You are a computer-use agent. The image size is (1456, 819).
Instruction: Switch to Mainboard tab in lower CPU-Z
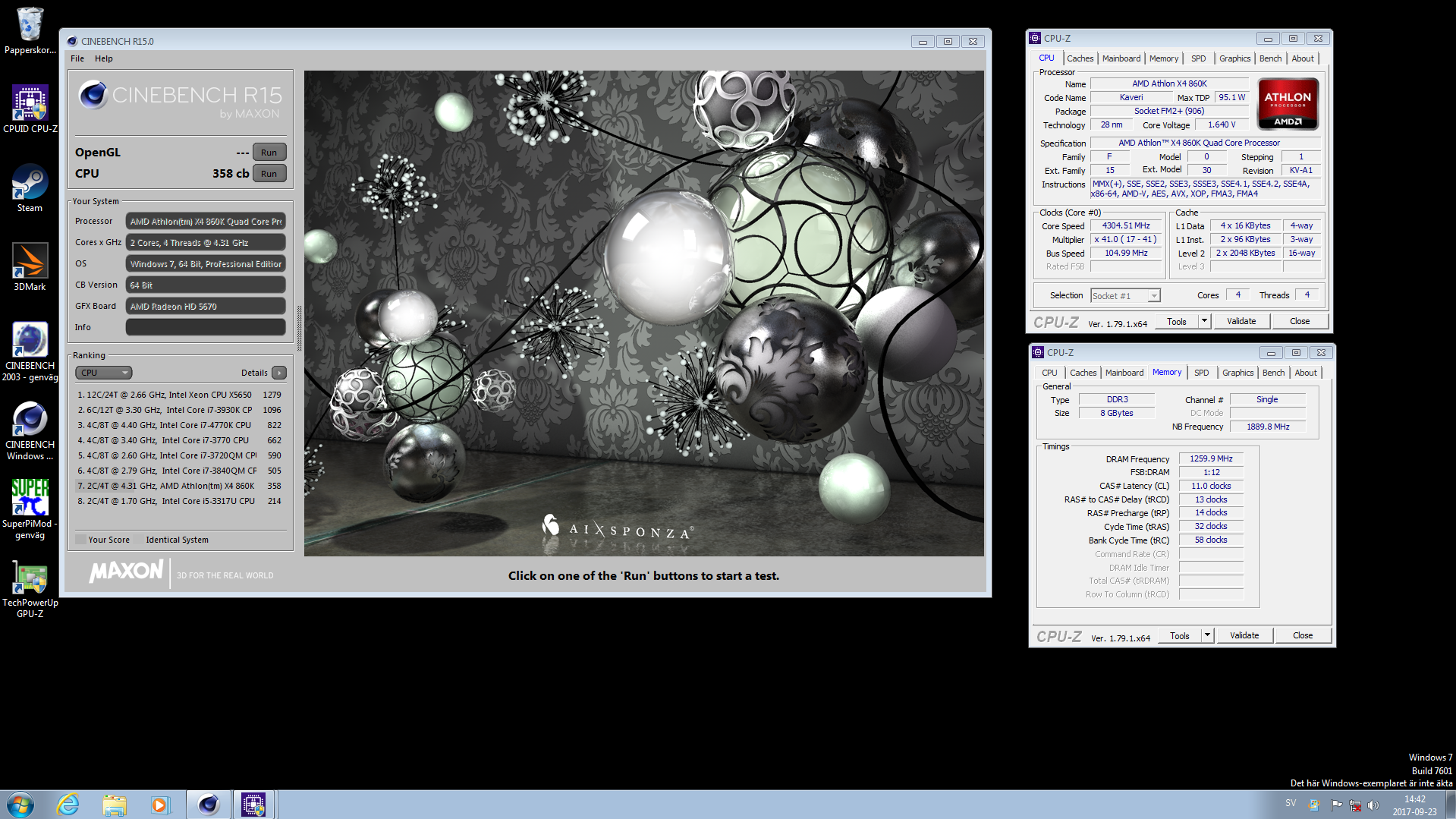(1124, 373)
